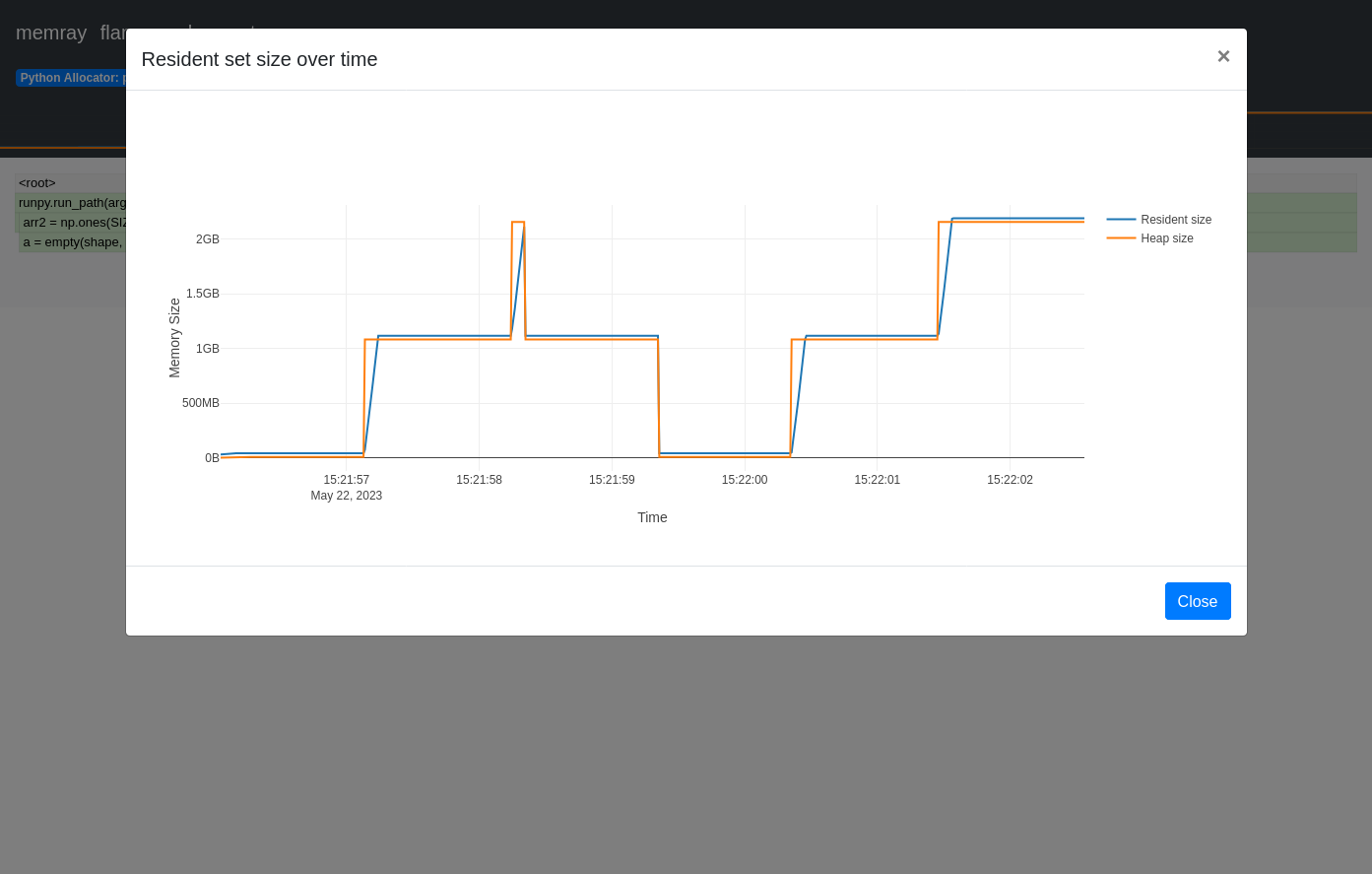Viewport: 1372px width, 874px height.
Task: Select the <root> flame graph frame
Action: click(x=37, y=183)
